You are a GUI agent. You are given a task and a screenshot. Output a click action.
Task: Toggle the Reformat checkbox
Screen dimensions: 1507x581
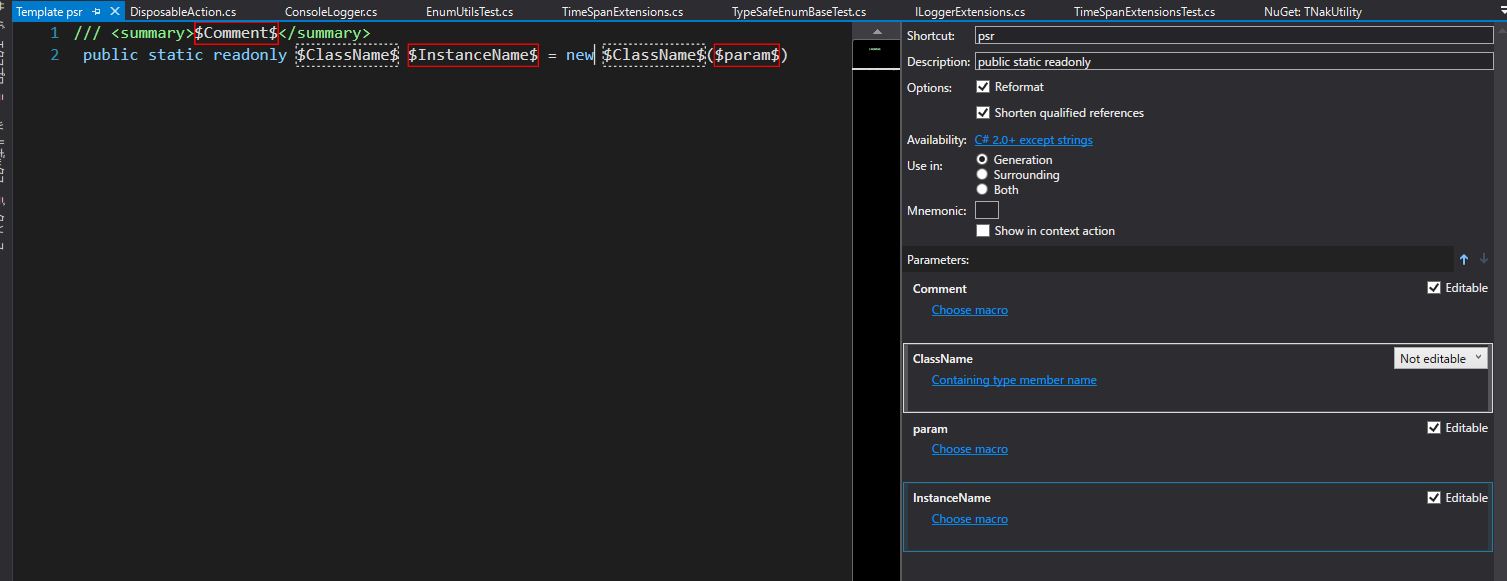pos(983,87)
